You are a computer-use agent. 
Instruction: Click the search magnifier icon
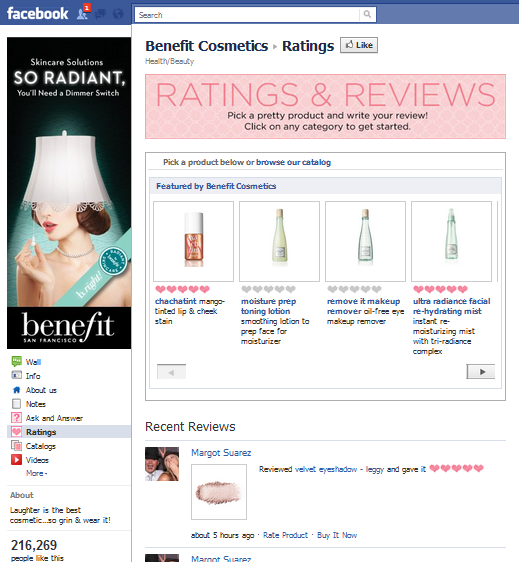point(367,14)
